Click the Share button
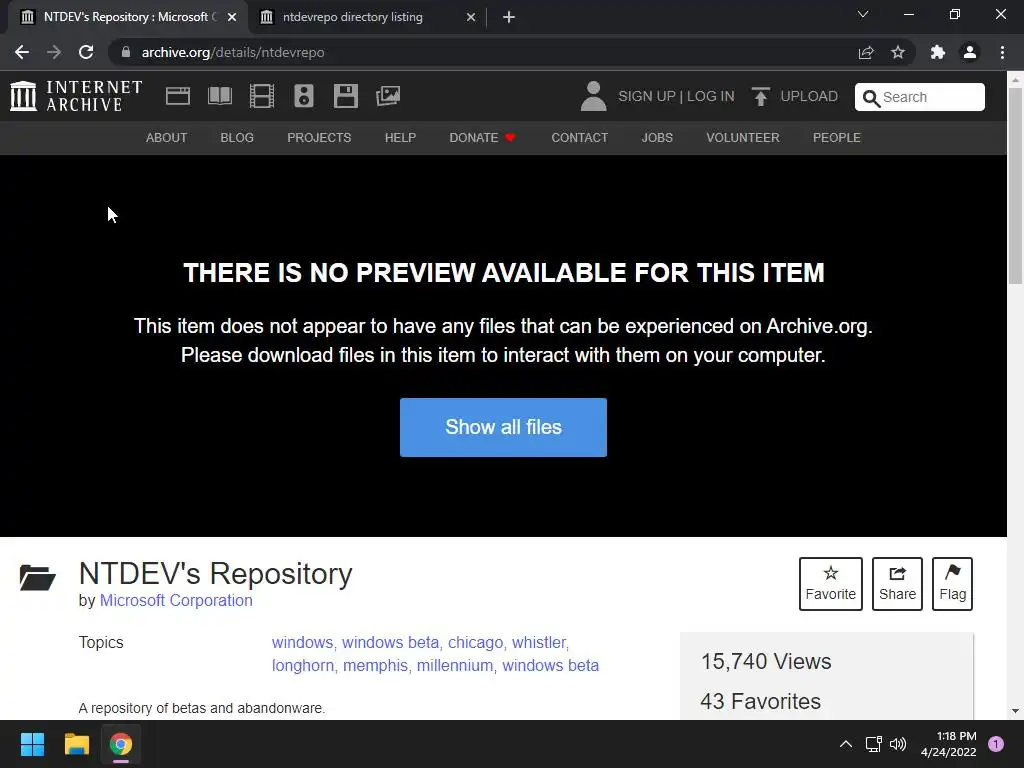Screen dimensions: 1024x768 pyautogui.click(x=897, y=584)
